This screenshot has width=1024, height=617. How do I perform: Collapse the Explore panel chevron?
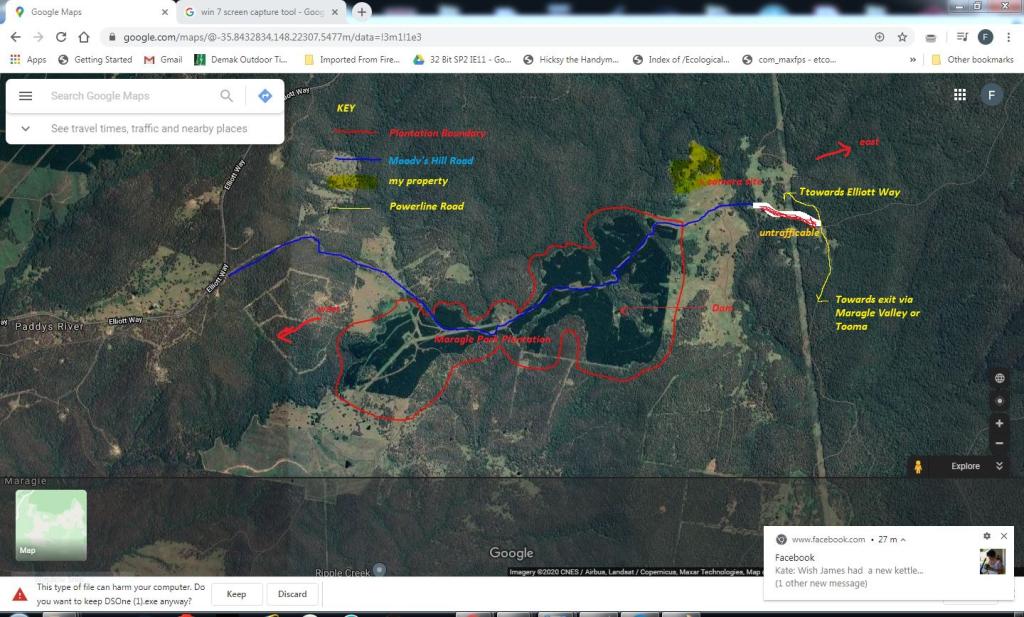[997, 465]
